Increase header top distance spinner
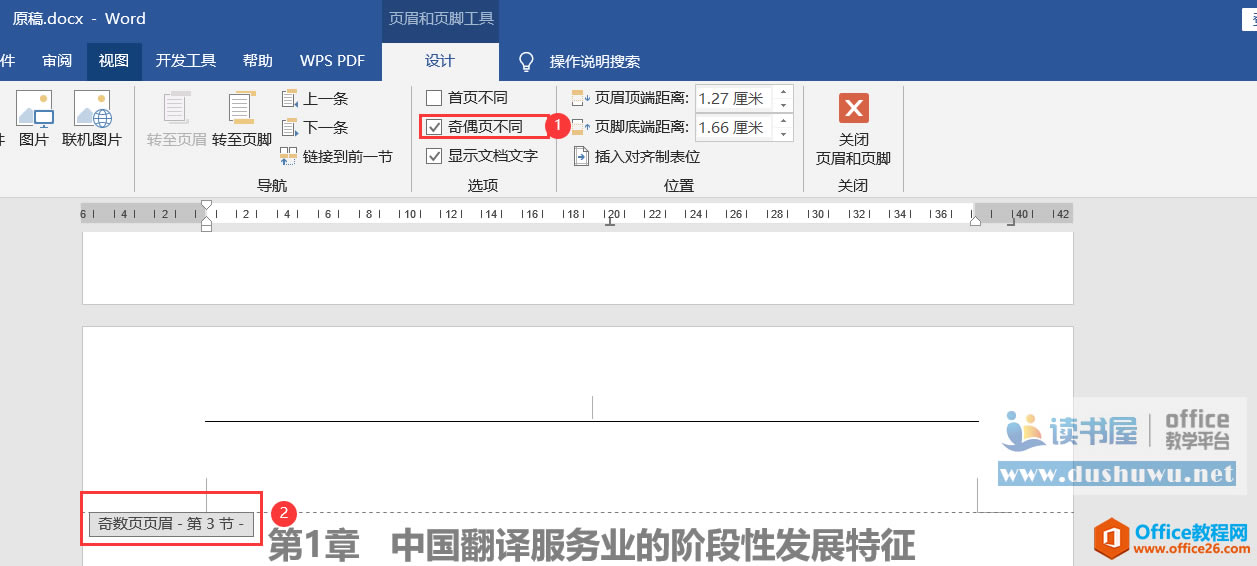1257x566 pixels. coord(783,92)
